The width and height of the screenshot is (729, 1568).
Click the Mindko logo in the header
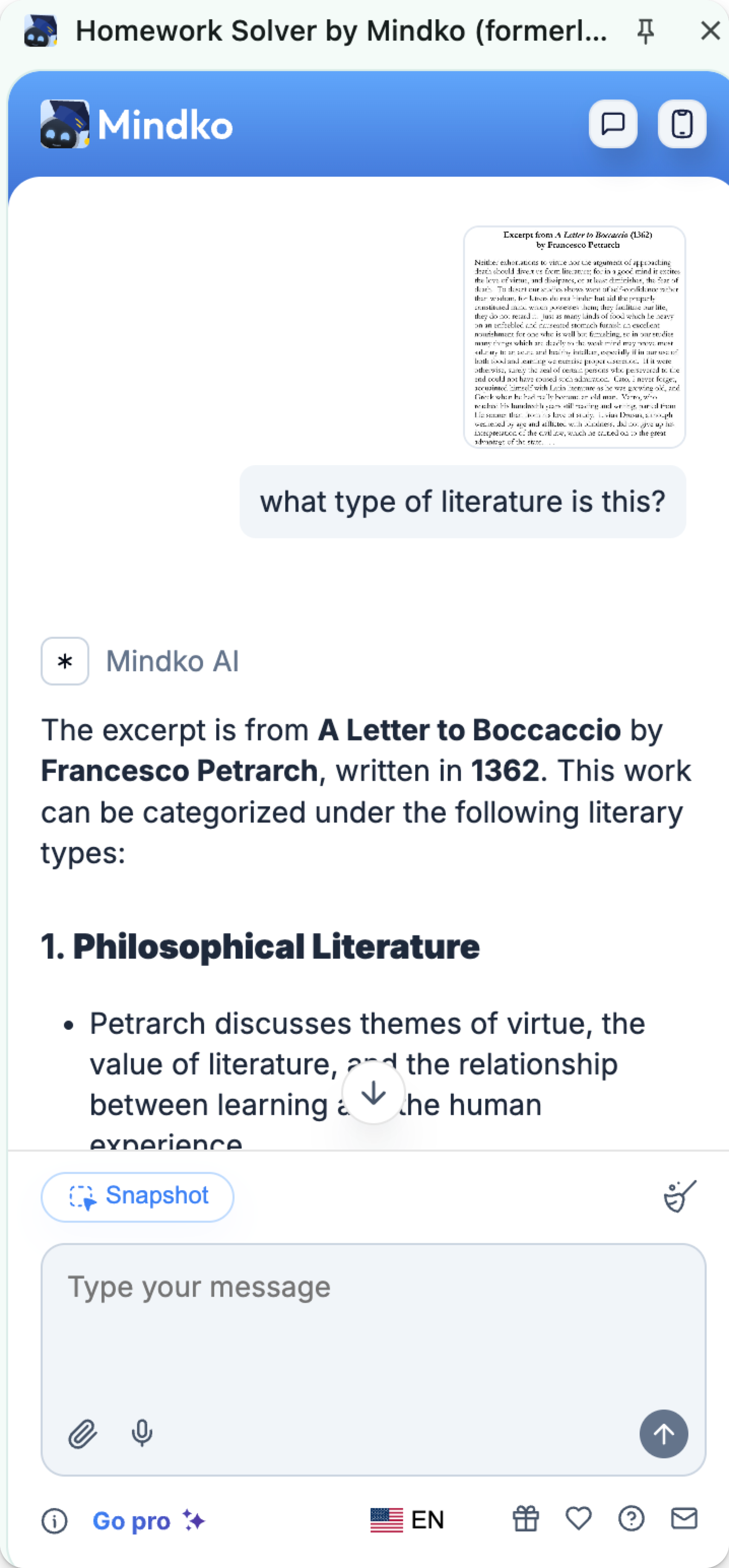tap(137, 125)
